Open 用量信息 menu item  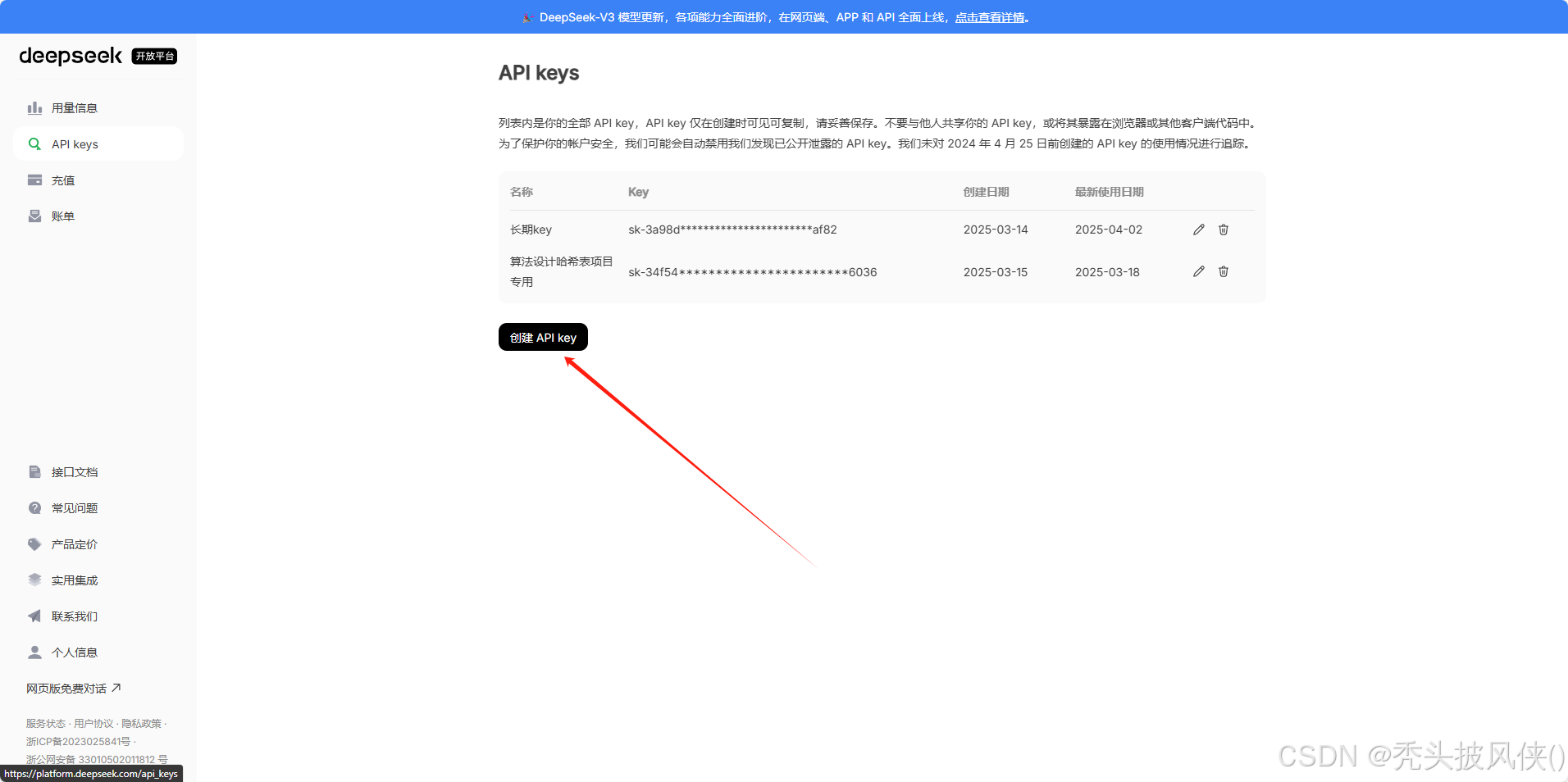coord(98,108)
